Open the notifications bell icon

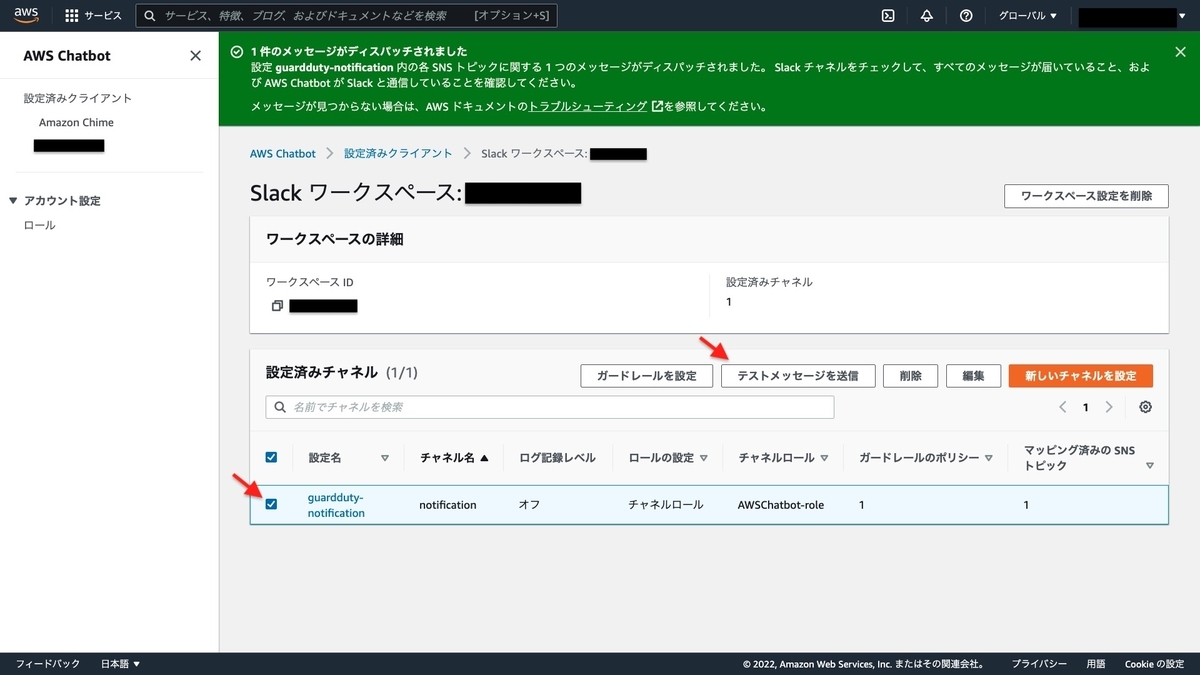pyautogui.click(x=926, y=15)
